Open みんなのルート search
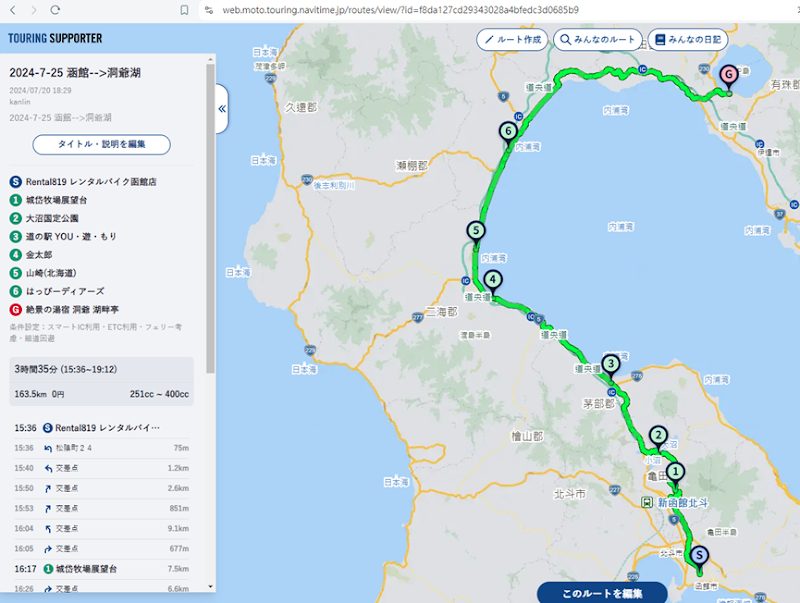This screenshot has height=603, width=800. [598, 40]
